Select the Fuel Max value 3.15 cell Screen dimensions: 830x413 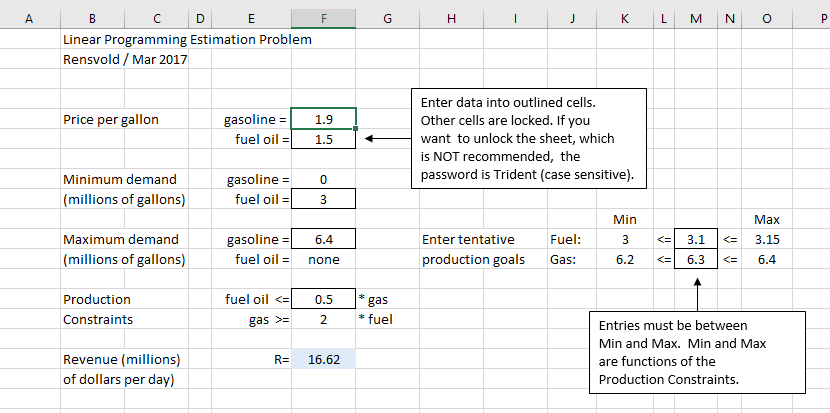click(766, 240)
